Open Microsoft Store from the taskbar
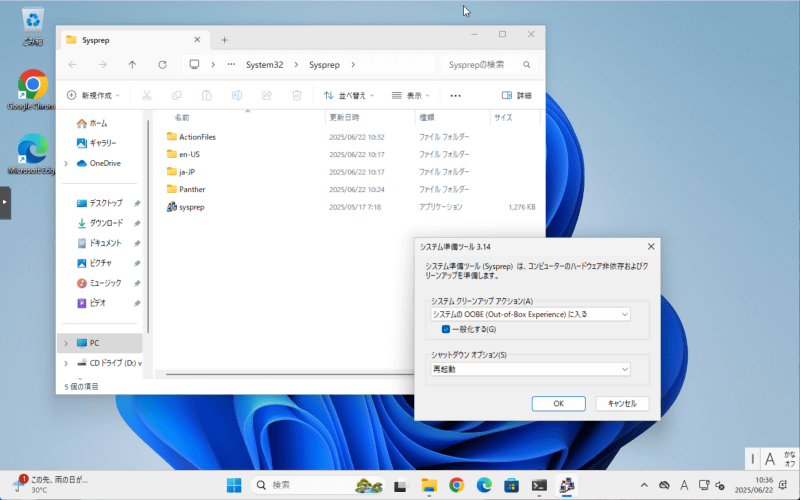This screenshot has width=800, height=500. (512, 485)
